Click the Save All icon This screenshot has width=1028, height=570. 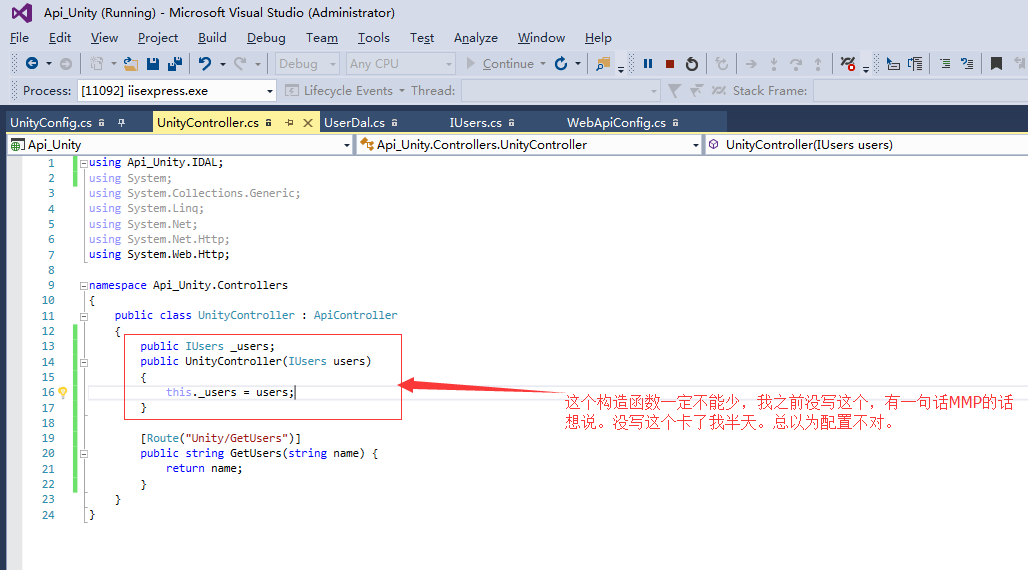pos(175,64)
